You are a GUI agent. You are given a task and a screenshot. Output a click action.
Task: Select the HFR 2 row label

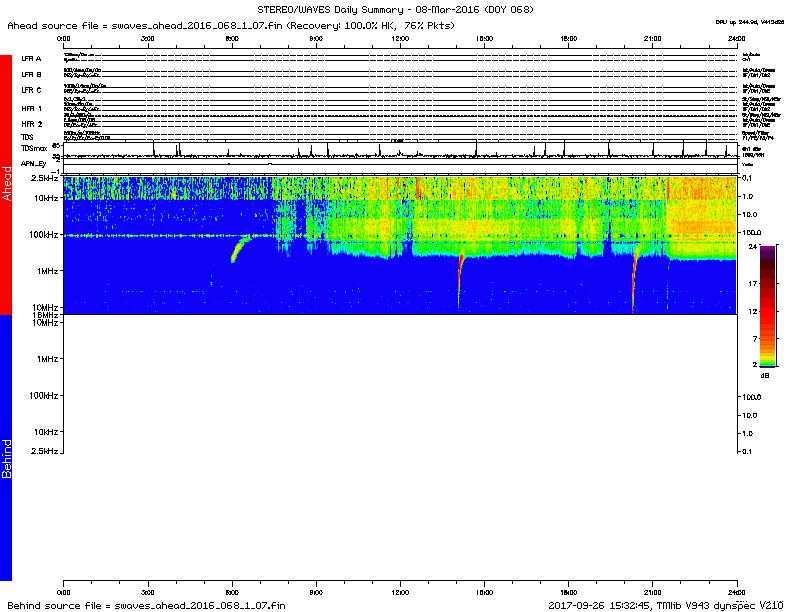(x=32, y=124)
